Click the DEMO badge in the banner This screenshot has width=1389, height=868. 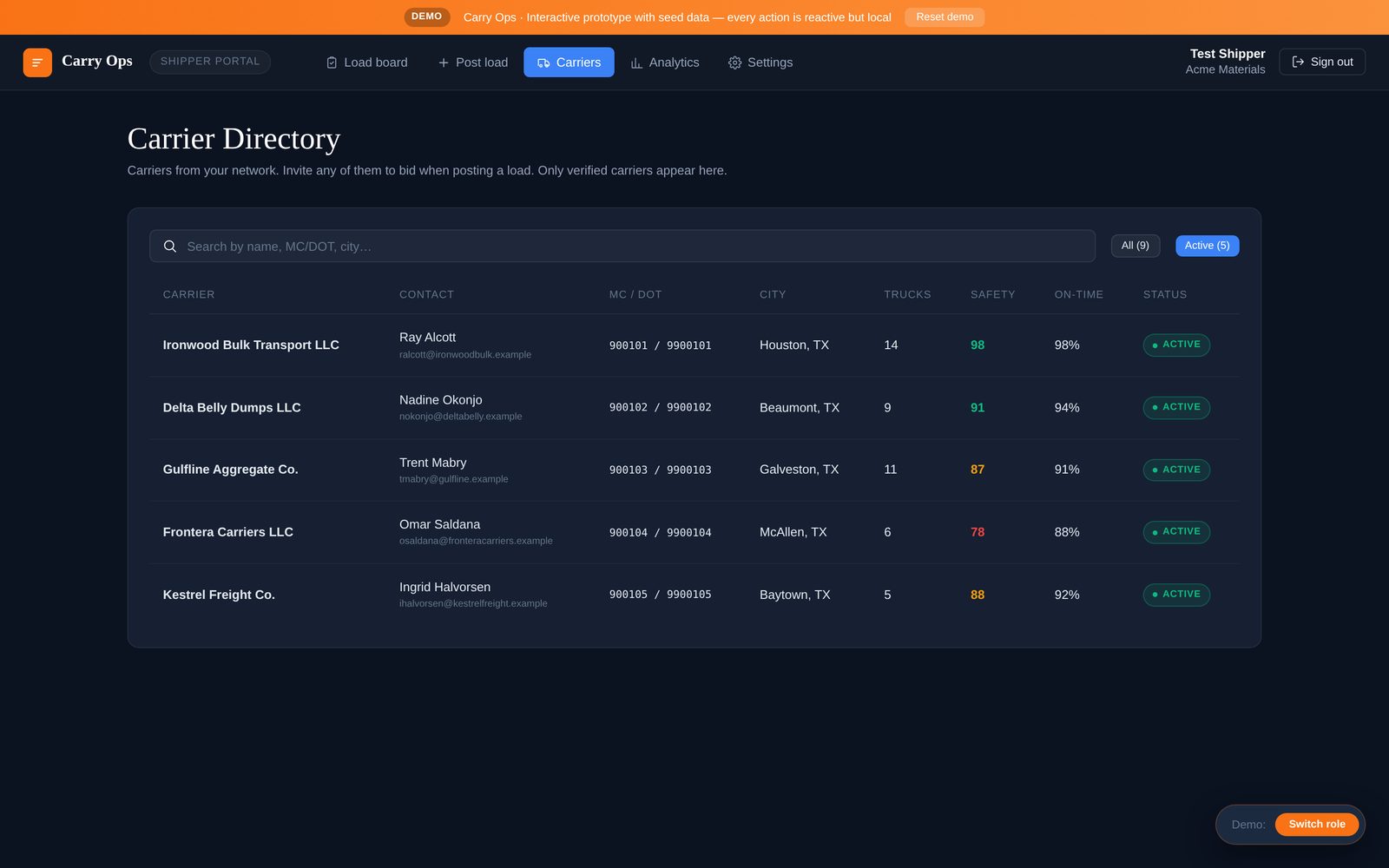click(x=426, y=16)
